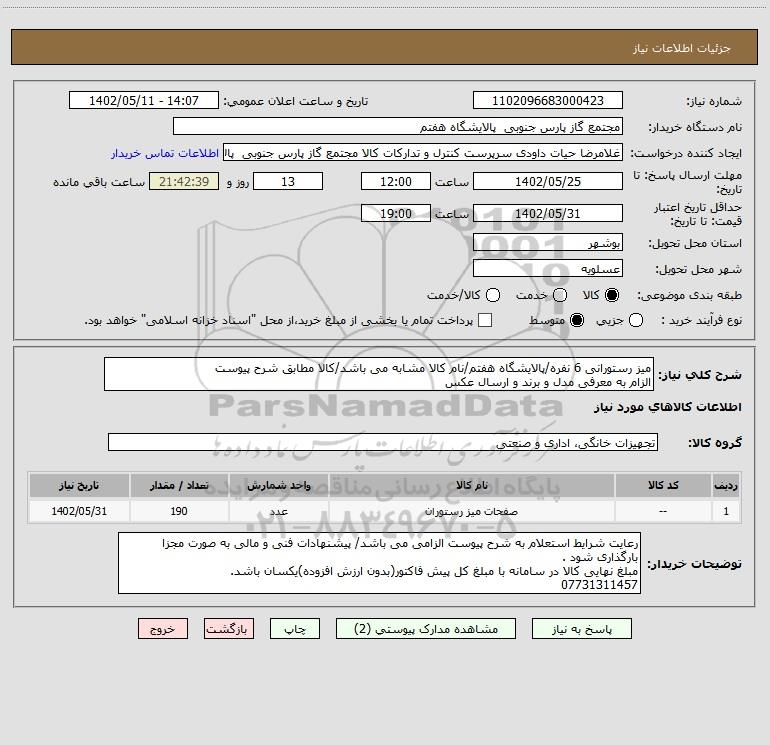Click the general description text box
Viewport: 770px width, 745px height.
(x=379, y=374)
